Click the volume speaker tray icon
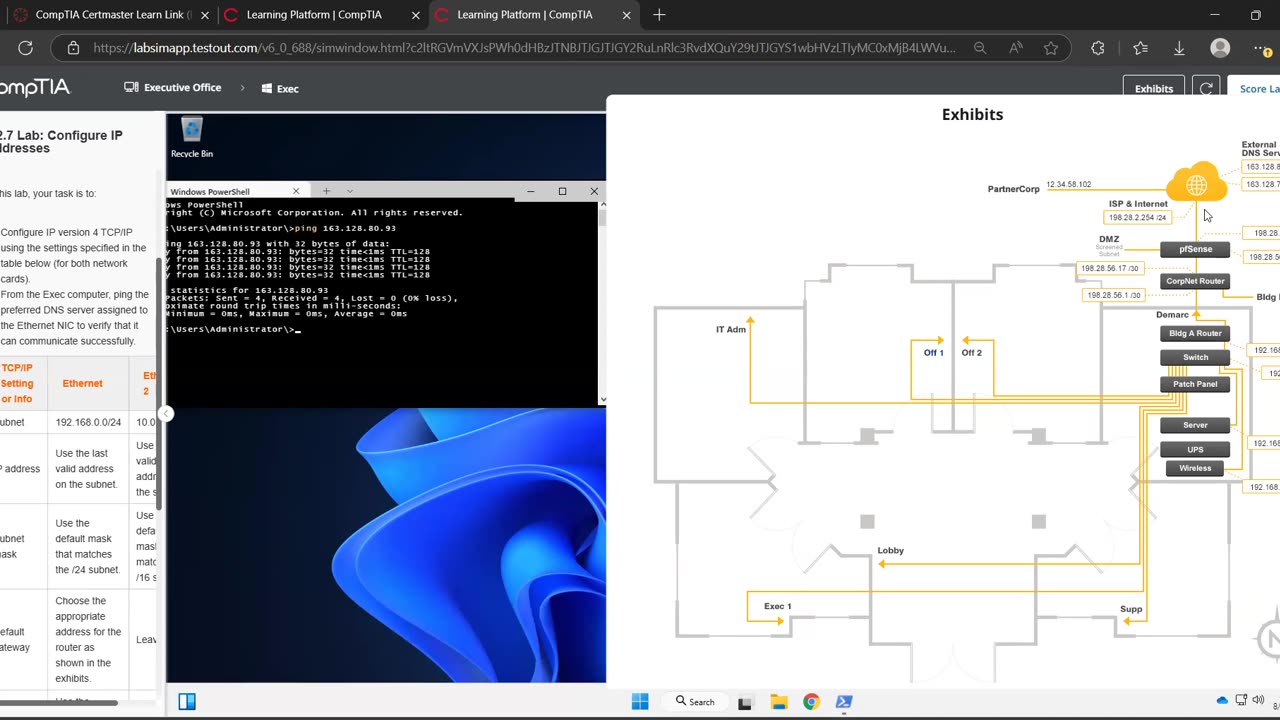The image size is (1280, 720). tap(1258, 700)
